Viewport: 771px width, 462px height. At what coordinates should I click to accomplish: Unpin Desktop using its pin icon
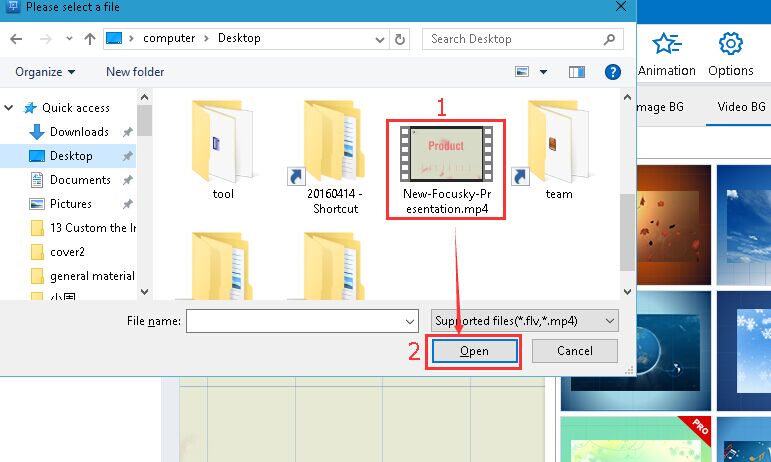coord(127,156)
